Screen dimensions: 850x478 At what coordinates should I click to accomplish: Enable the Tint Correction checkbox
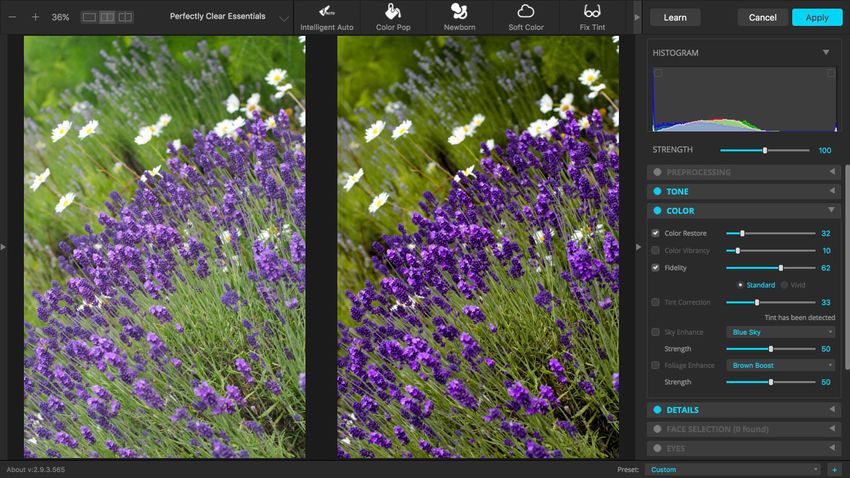tap(655, 302)
